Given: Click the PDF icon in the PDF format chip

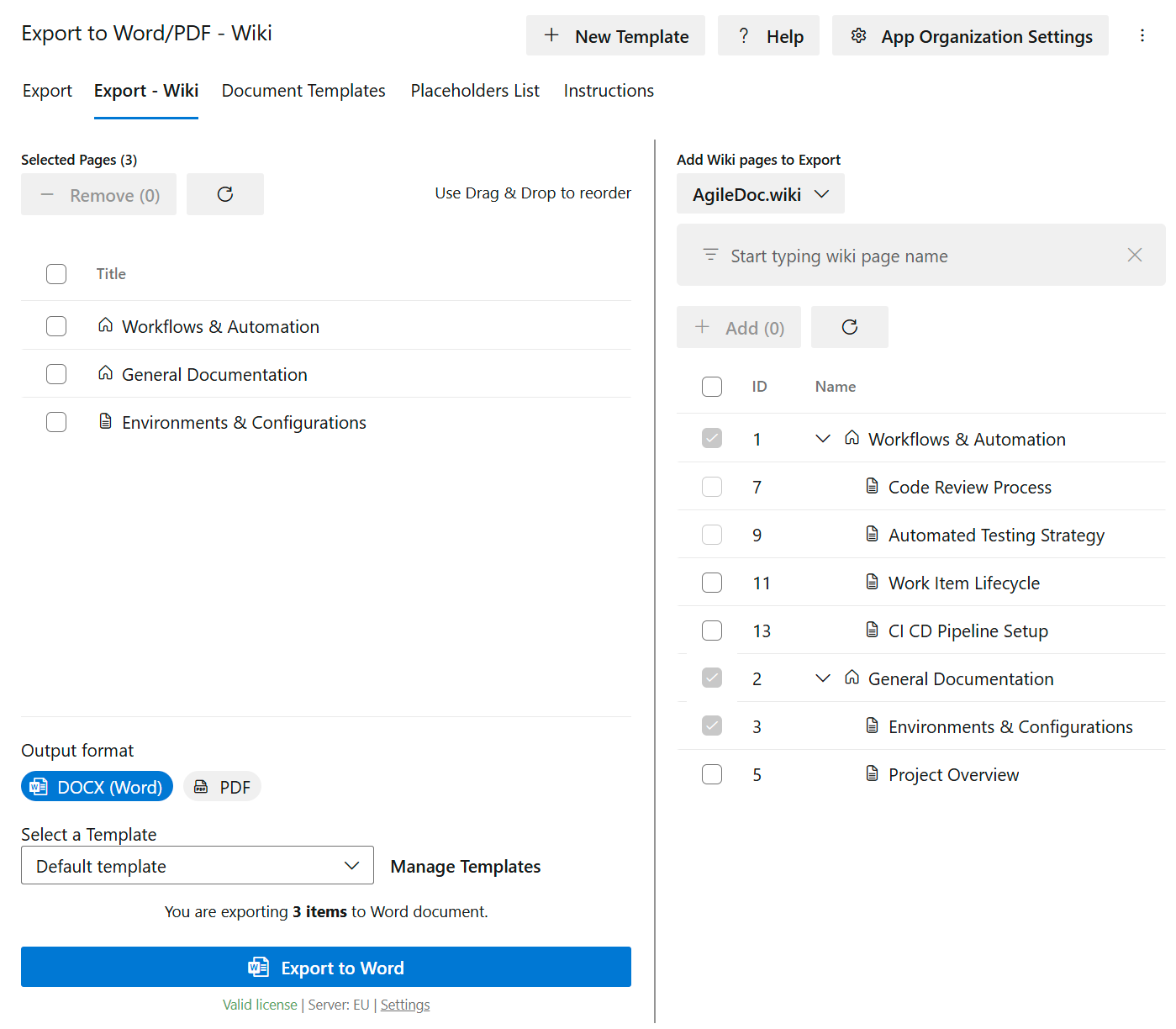Looking at the screenshot, I should pos(201,787).
